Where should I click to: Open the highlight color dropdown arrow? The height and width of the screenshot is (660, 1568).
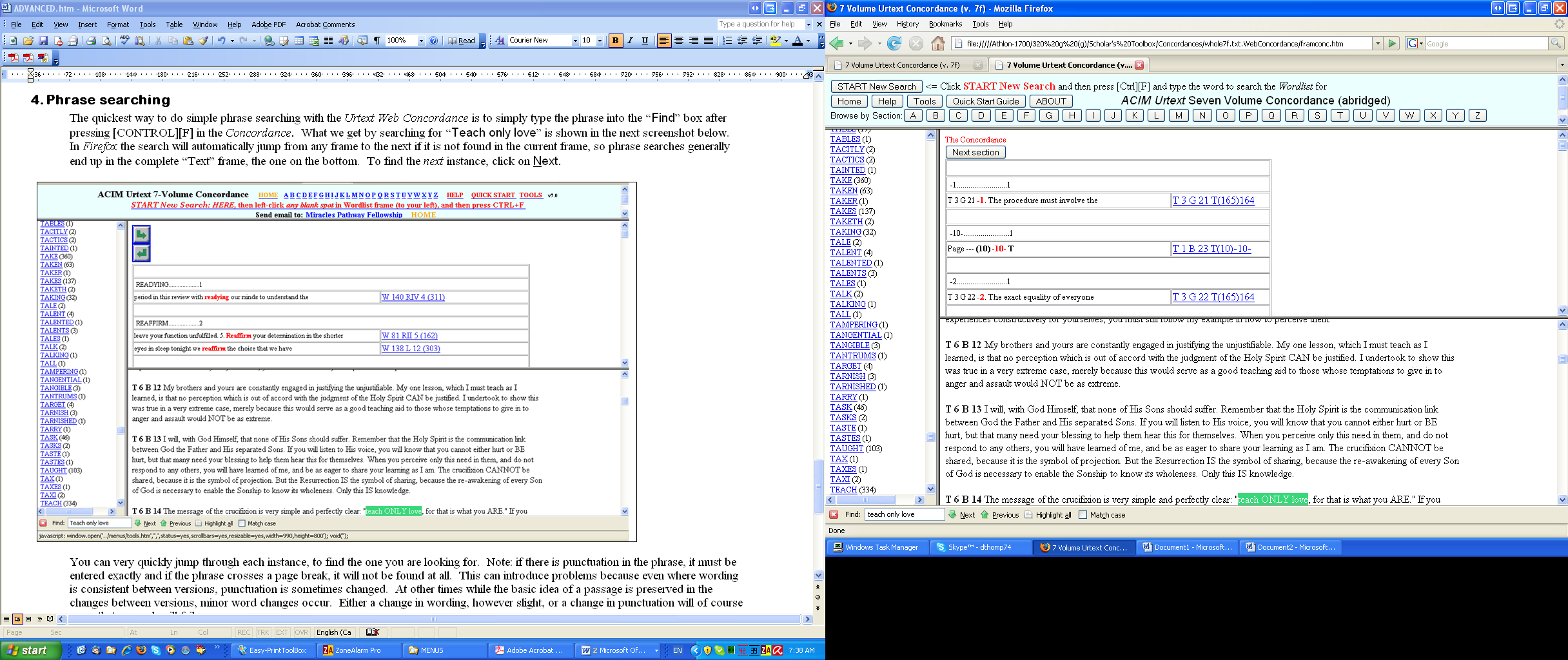pyautogui.click(x=786, y=41)
